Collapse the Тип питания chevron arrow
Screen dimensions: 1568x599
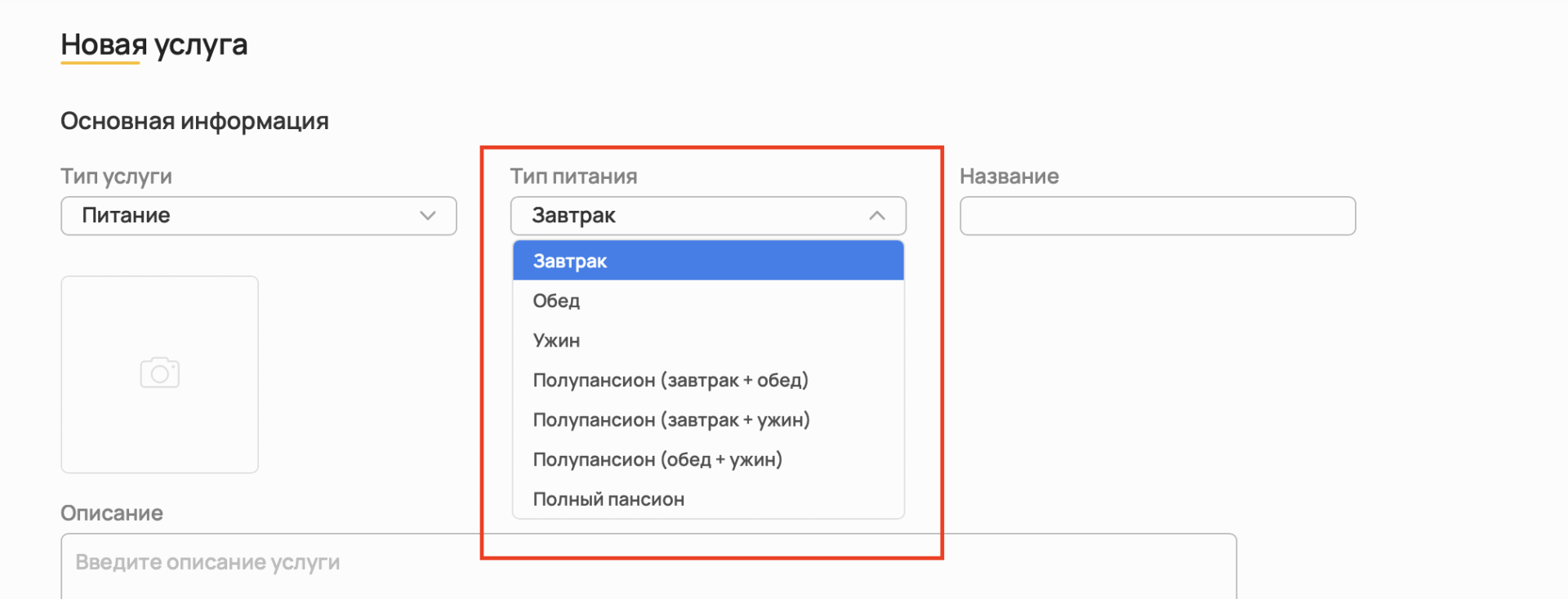876,216
